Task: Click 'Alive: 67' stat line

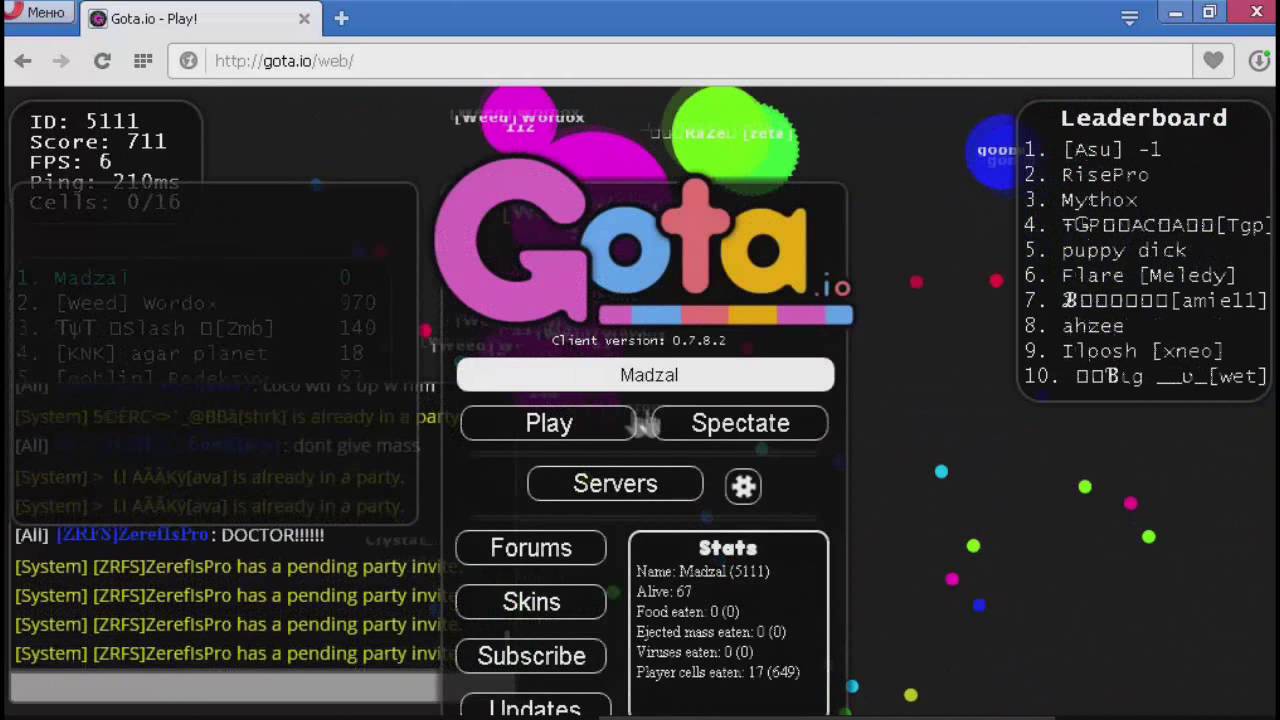Action: [664, 592]
